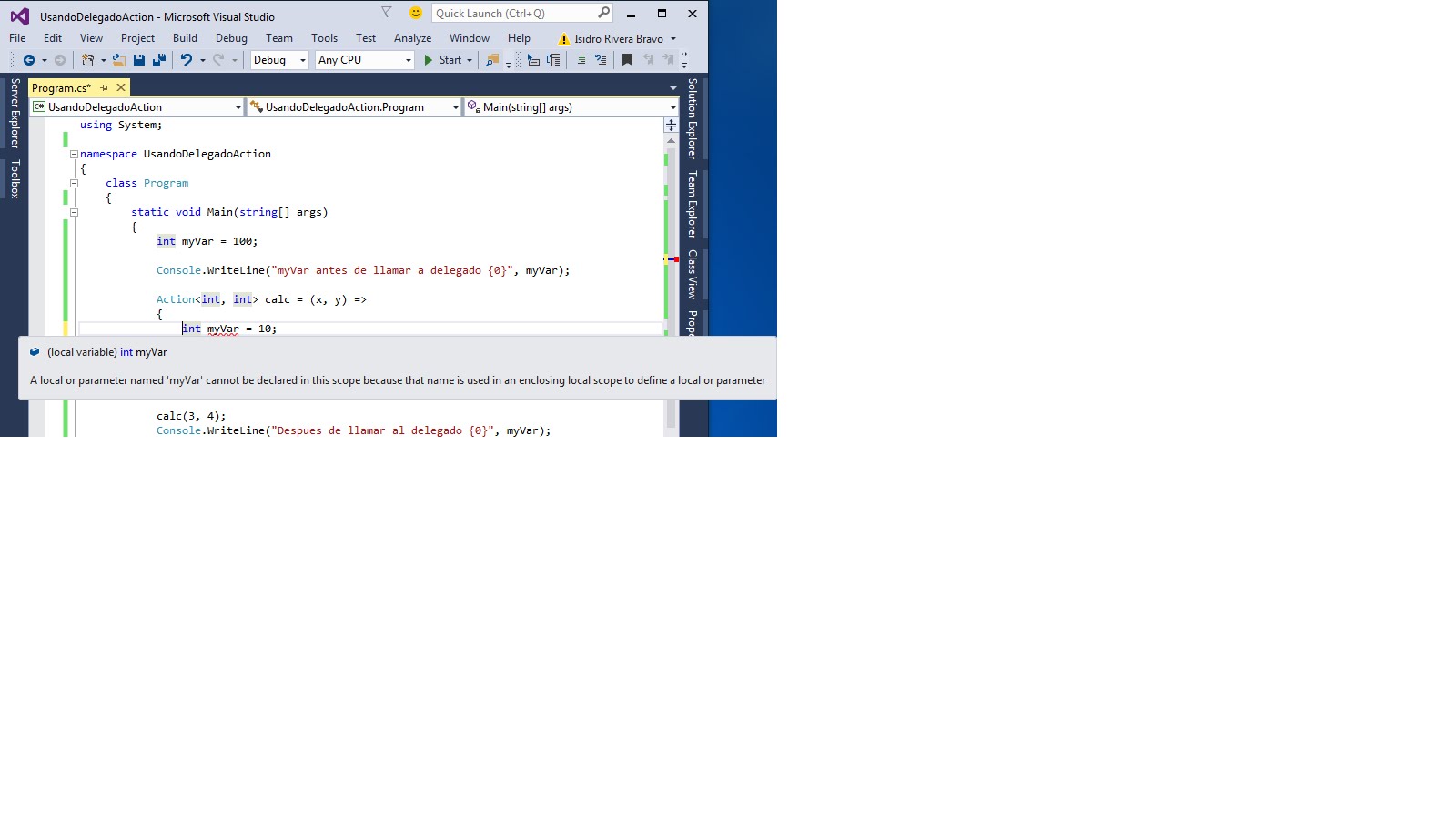Screen dimensions: 1456x819
Task: Open the Build menu
Action: click(x=185, y=38)
